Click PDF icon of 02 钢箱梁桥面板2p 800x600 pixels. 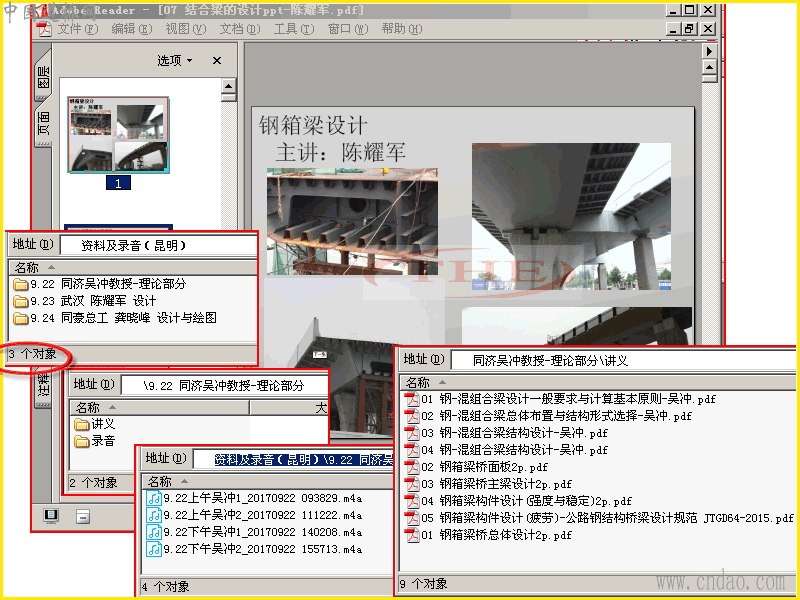412,467
